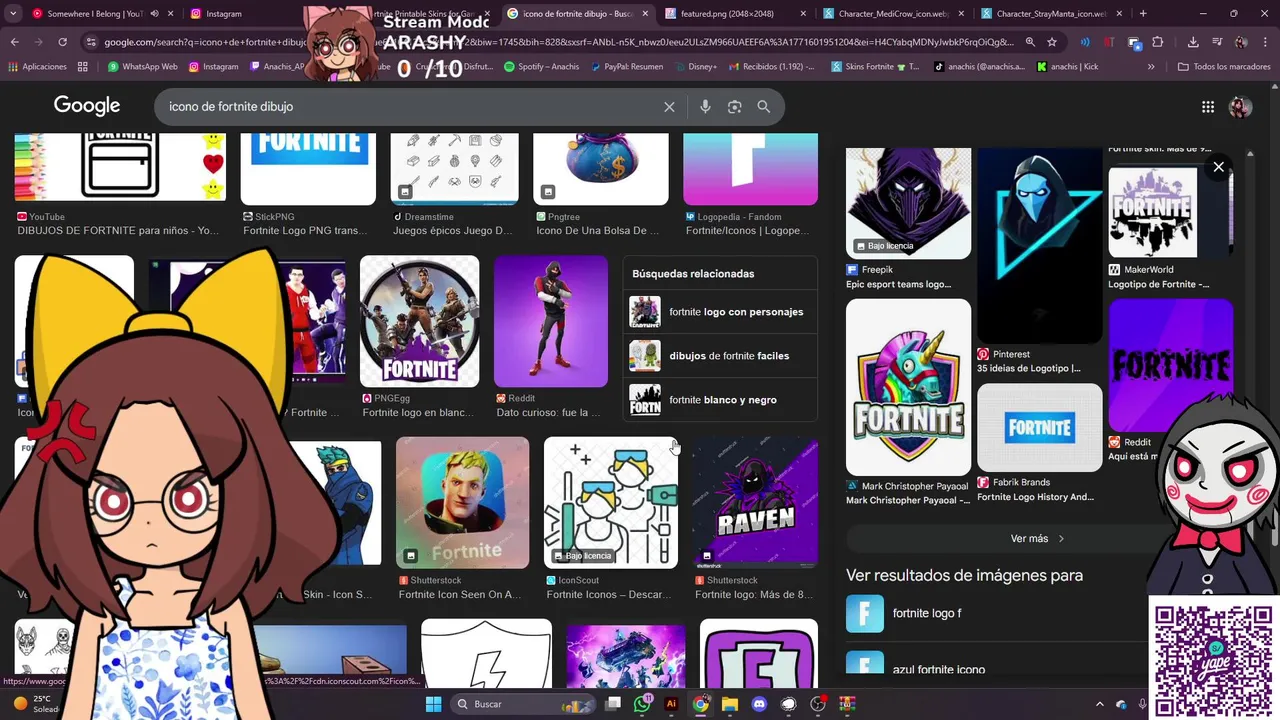Click the Google search input field
This screenshot has width=1280, height=720.
[410, 107]
